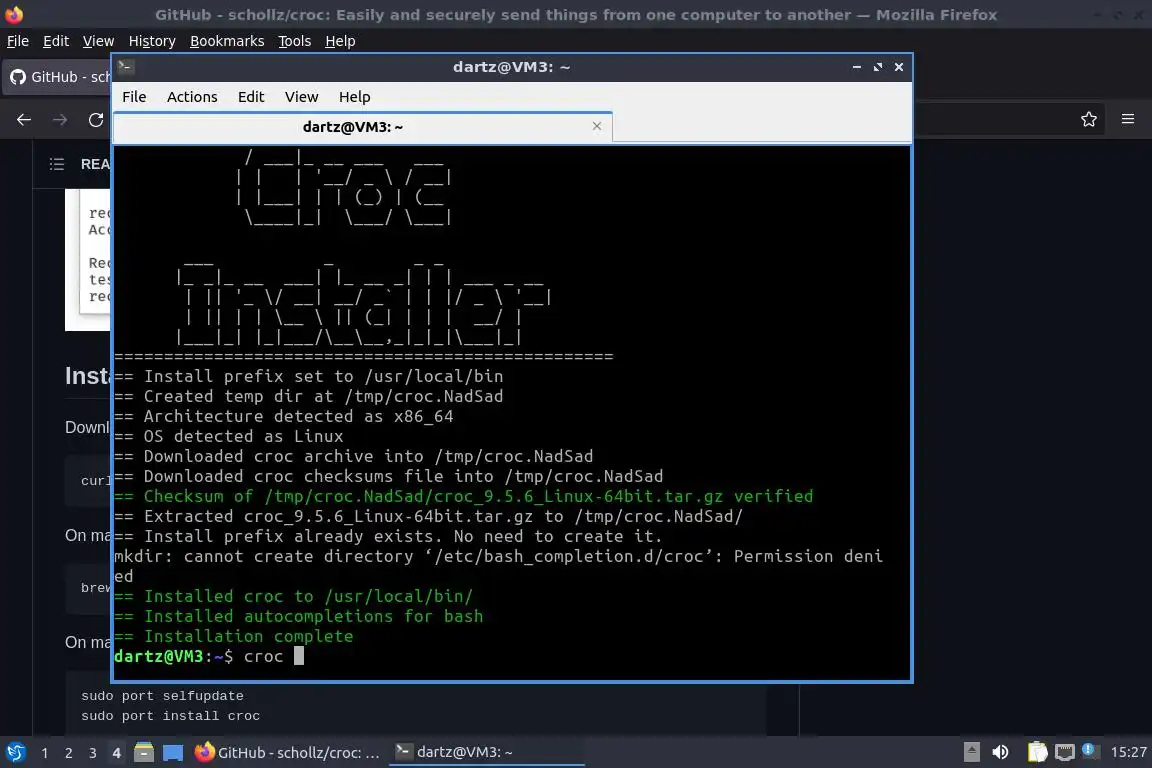This screenshot has width=1152, height=768.
Task: Open the terminal Help menu
Action: pyautogui.click(x=354, y=97)
